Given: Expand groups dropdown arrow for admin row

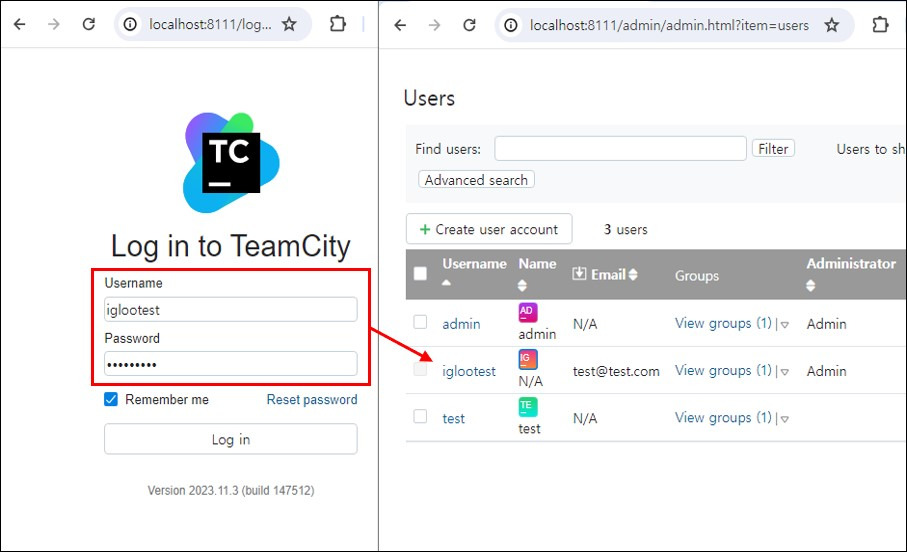Looking at the screenshot, I should (x=785, y=325).
